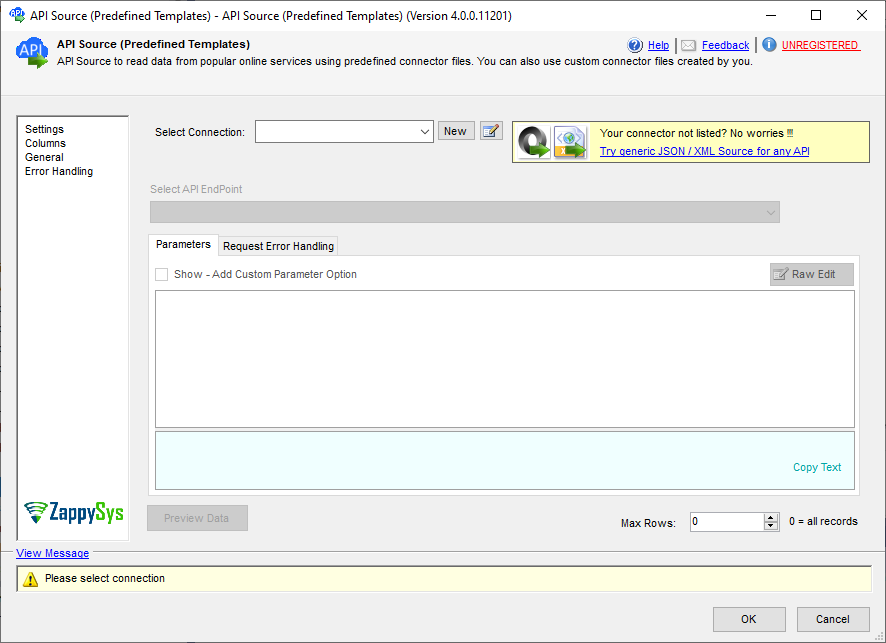Increase Max Rows with the up arrow
886x643 pixels.
[x=771, y=518]
